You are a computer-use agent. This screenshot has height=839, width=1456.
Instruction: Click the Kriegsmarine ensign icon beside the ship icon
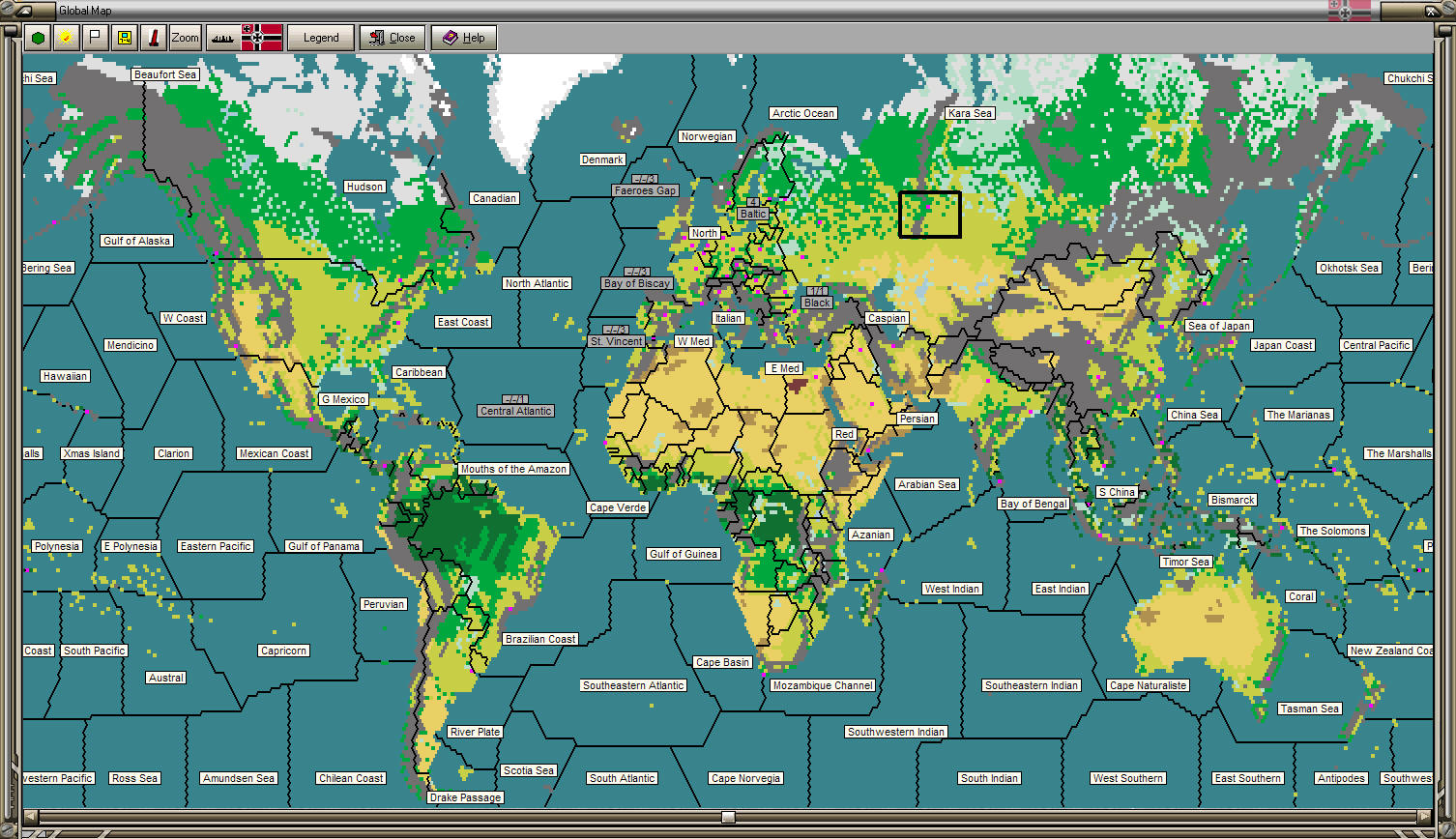pyautogui.click(x=261, y=38)
